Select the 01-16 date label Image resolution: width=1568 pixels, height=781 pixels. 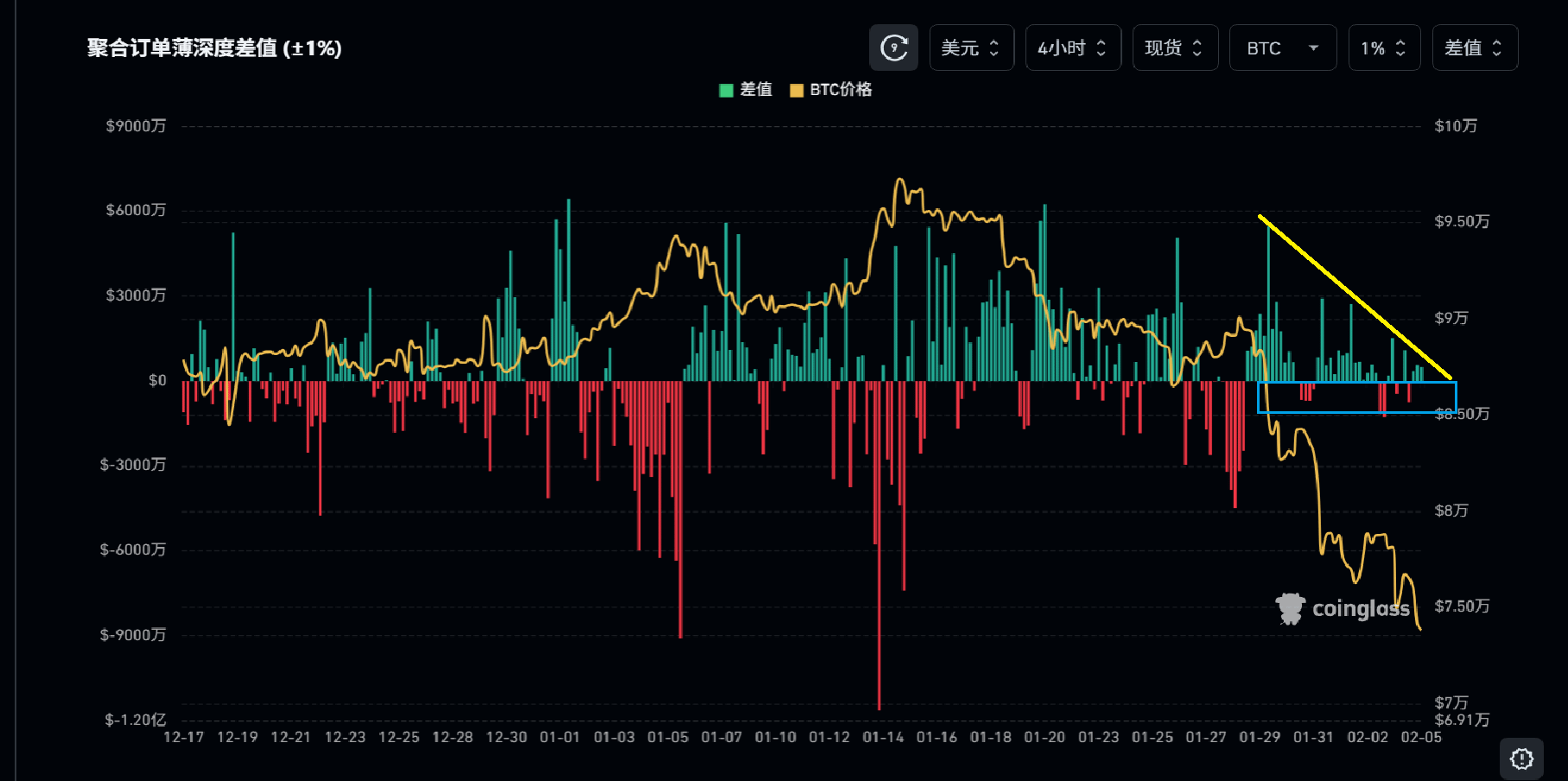[936, 737]
